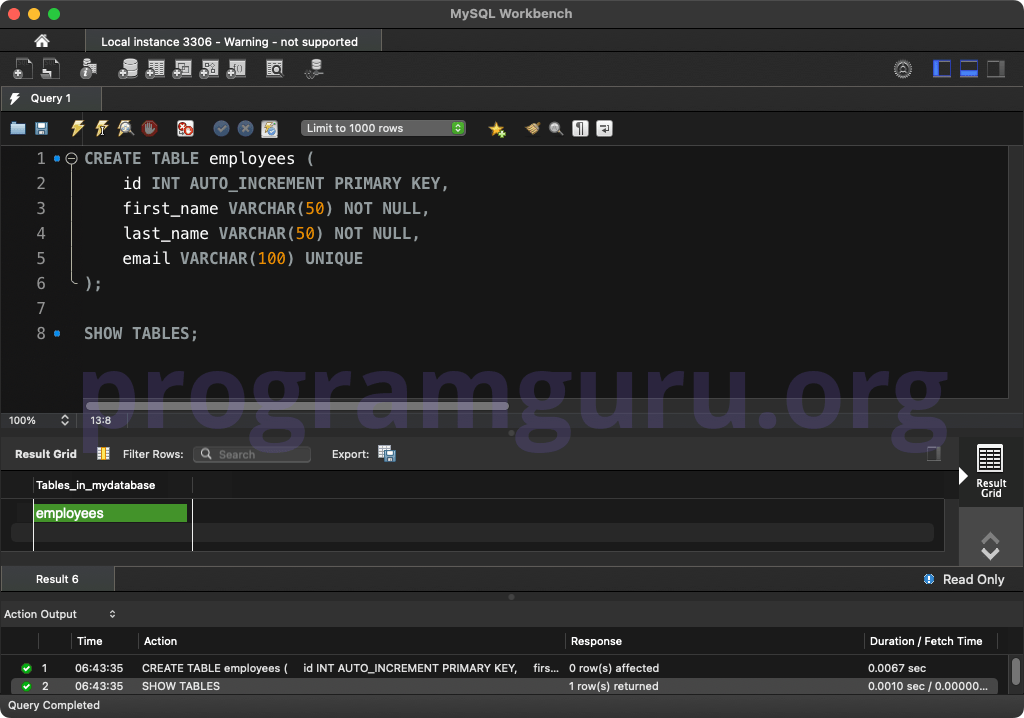
Task: Select Local instance 3306 connection tab
Action: tap(233, 42)
